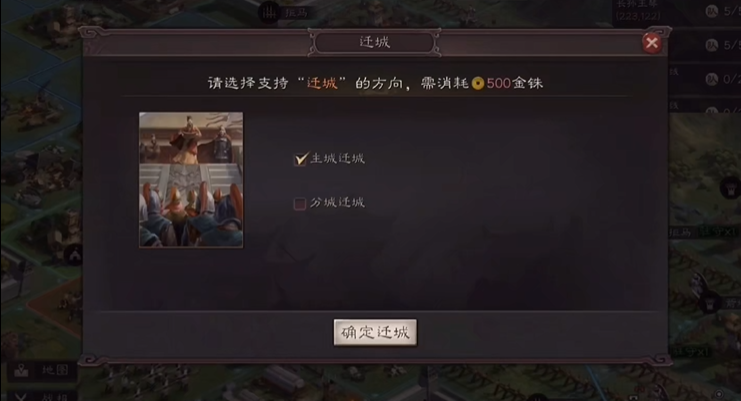
Task: Click the 迁城 title tab
Action: tap(375, 43)
